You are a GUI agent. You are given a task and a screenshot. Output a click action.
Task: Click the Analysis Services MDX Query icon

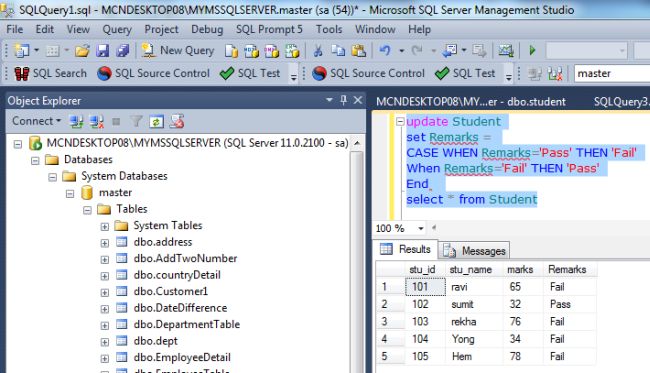click(x=251, y=51)
